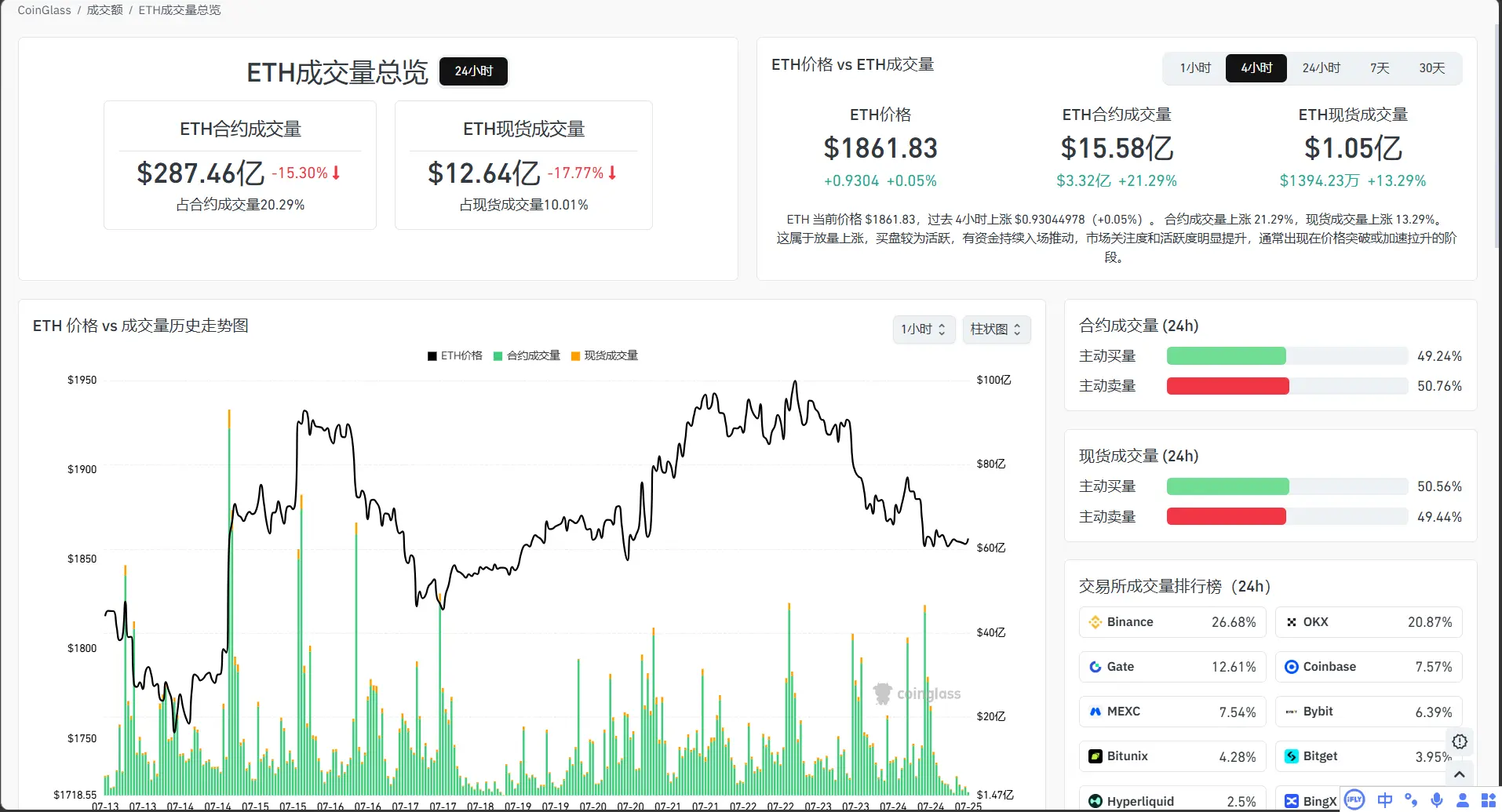Click the $1.05亿 spot volume figure
Image resolution: width=1502 pixels, height=812 pixels.
[1353, 148]
